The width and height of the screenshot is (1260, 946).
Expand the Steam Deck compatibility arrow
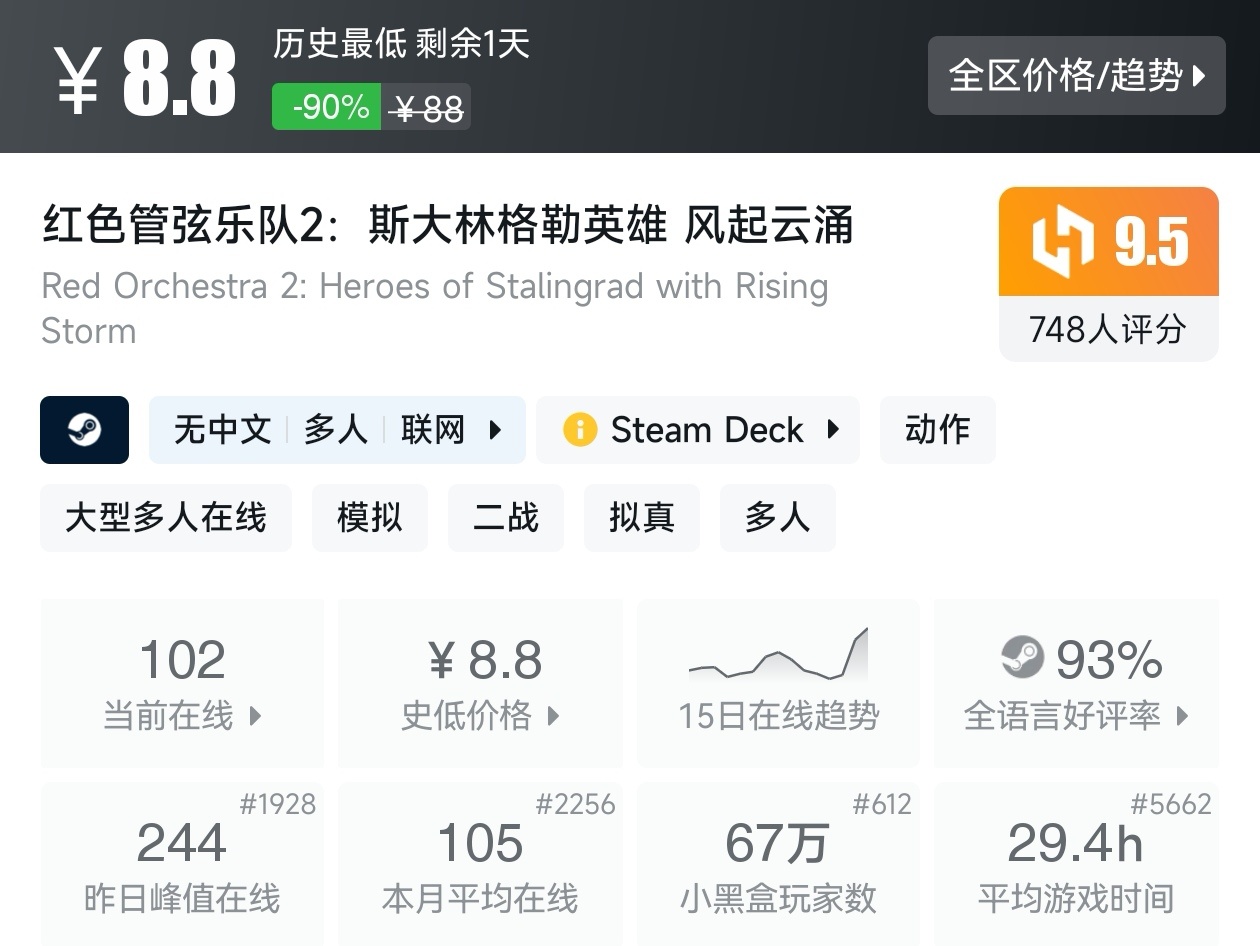pos(833,430)
